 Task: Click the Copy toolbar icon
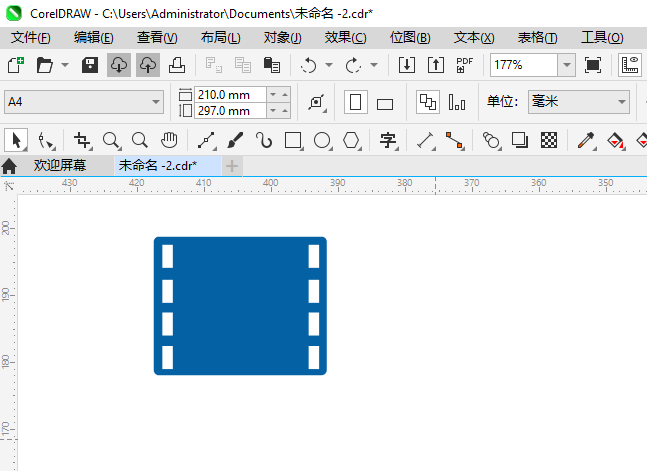tap(243, 65)
